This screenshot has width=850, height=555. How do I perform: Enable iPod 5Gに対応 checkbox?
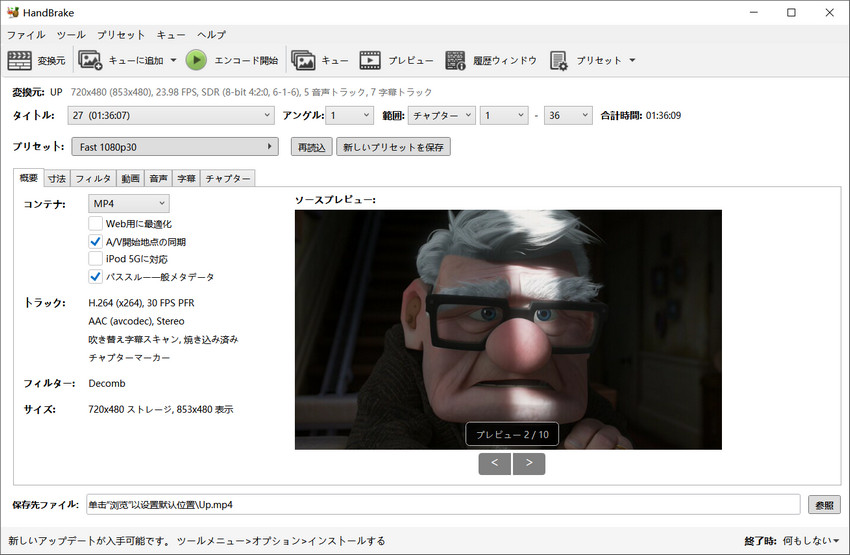[95, 259]
